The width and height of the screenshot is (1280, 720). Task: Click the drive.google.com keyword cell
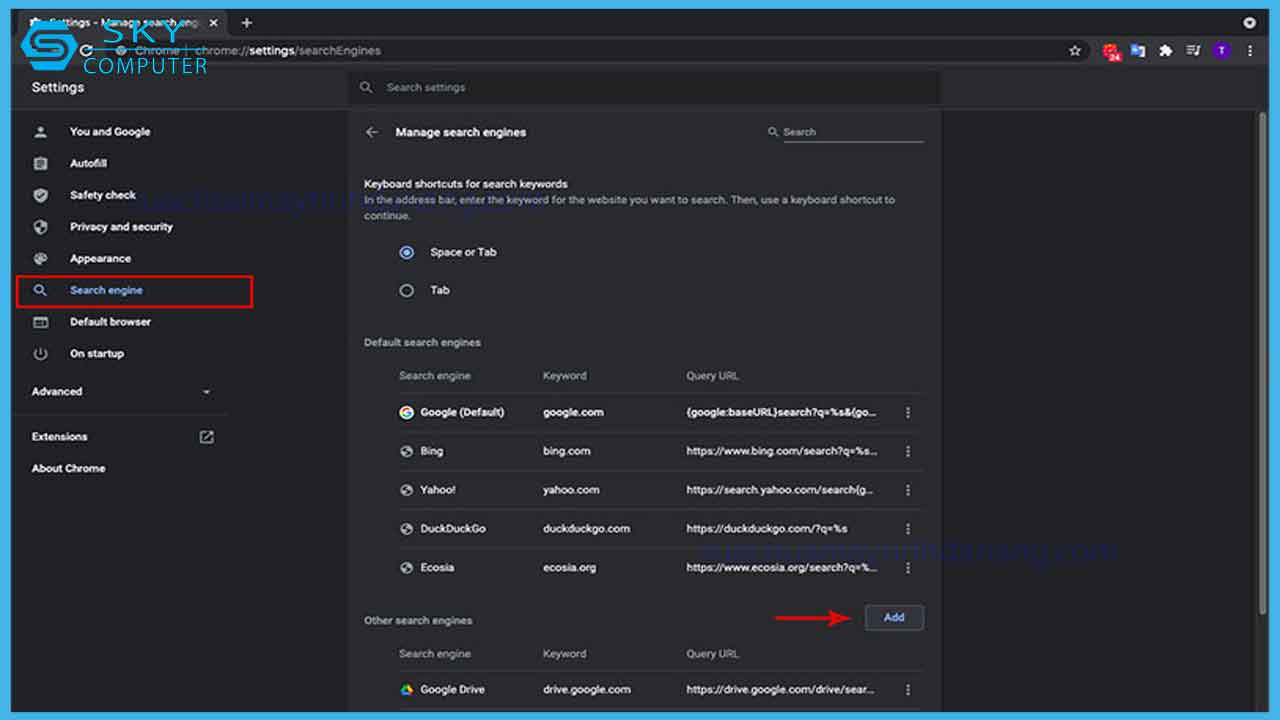[x=587, y=690]
